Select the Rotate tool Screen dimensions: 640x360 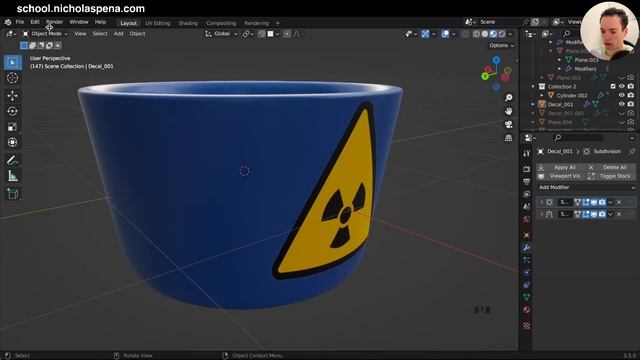tap(13, 111)
